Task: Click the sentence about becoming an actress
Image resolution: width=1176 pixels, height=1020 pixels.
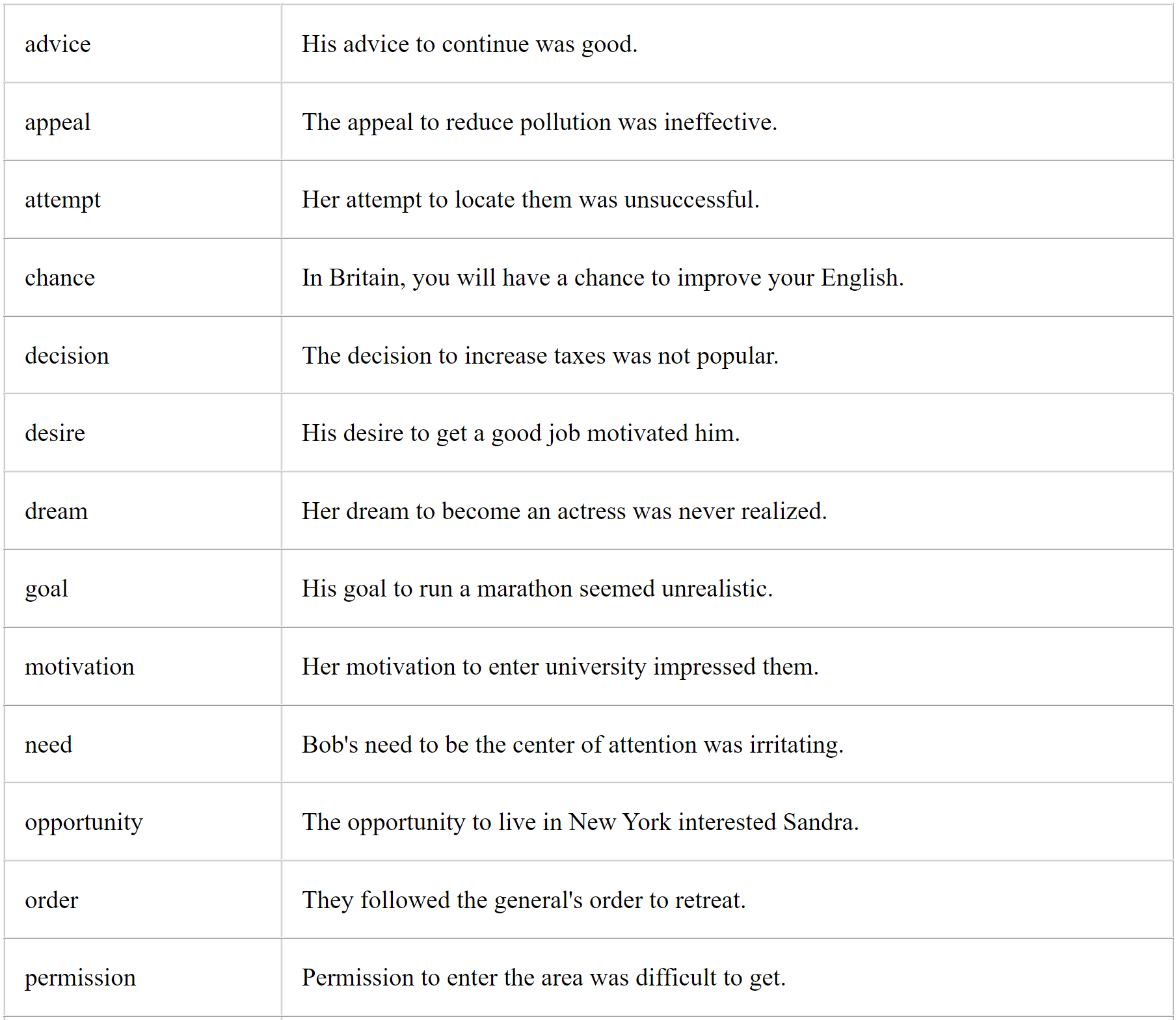Action: [x=564, y=511]
